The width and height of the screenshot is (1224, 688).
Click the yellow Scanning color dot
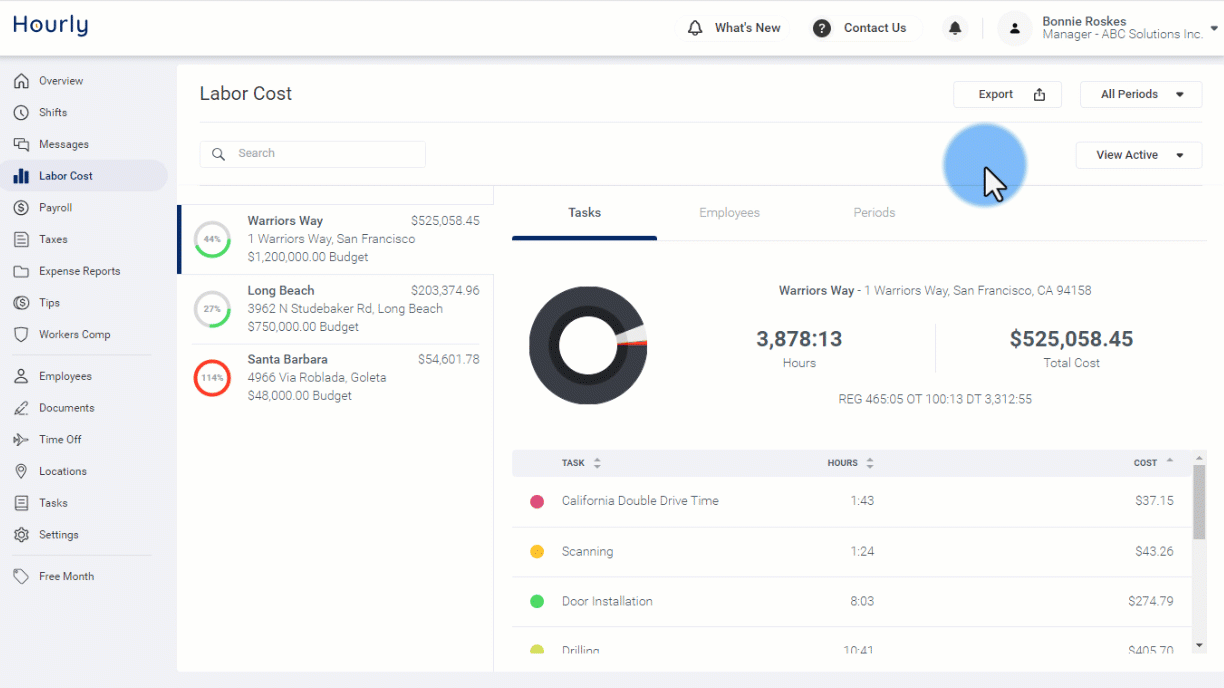(537, 552)
